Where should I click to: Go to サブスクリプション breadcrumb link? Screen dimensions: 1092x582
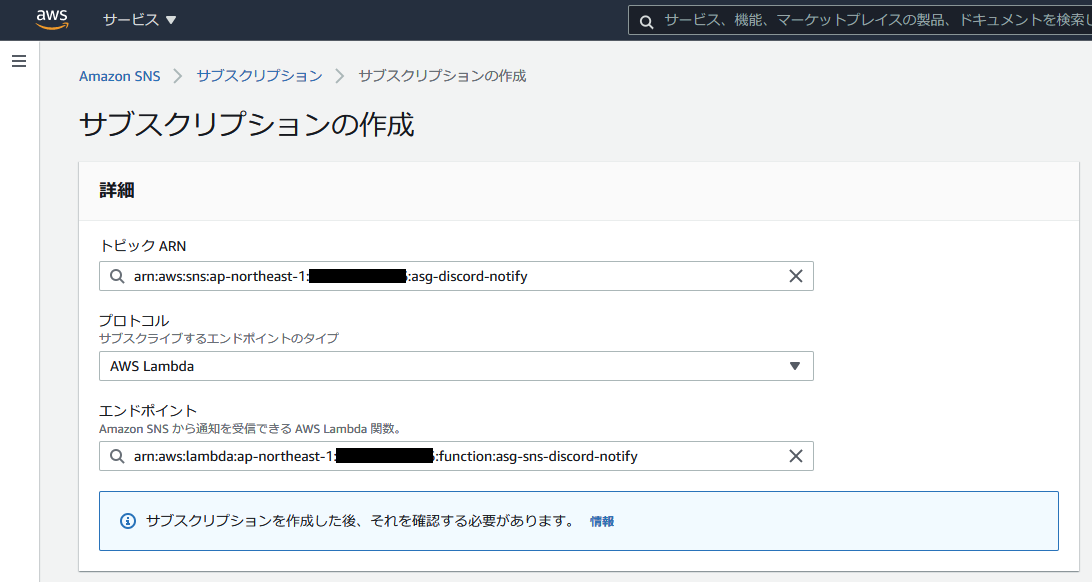[259, 76]
